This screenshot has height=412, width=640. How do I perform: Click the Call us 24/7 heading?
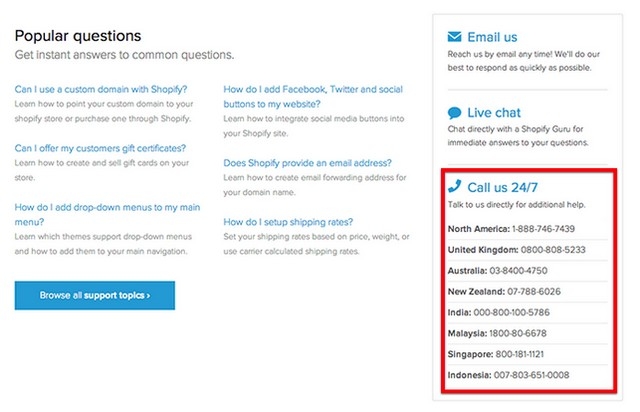click(x=502, y=187)
